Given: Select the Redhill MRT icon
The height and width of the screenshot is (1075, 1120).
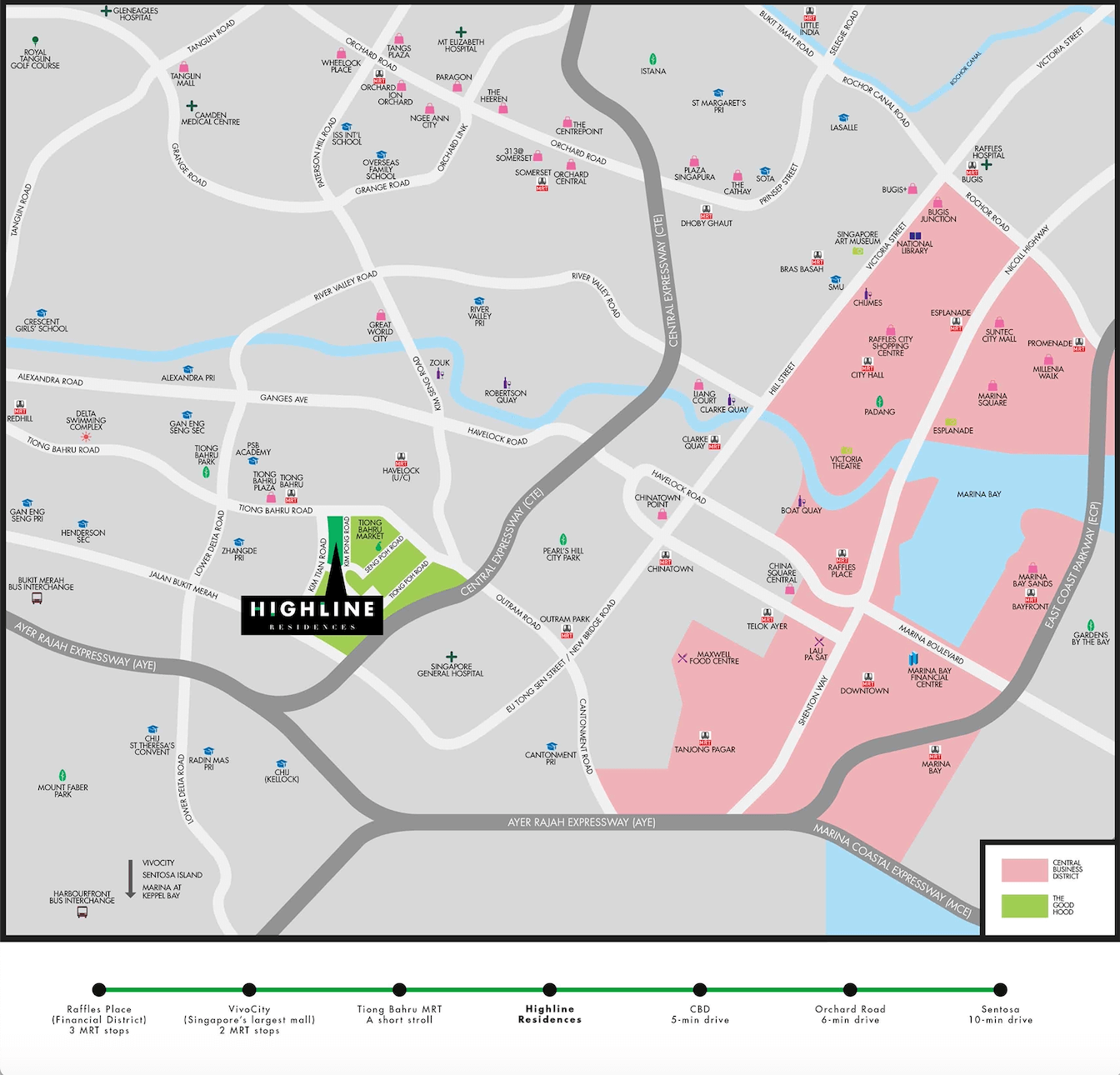Looking at the screenshot, I should coord(20,407).
